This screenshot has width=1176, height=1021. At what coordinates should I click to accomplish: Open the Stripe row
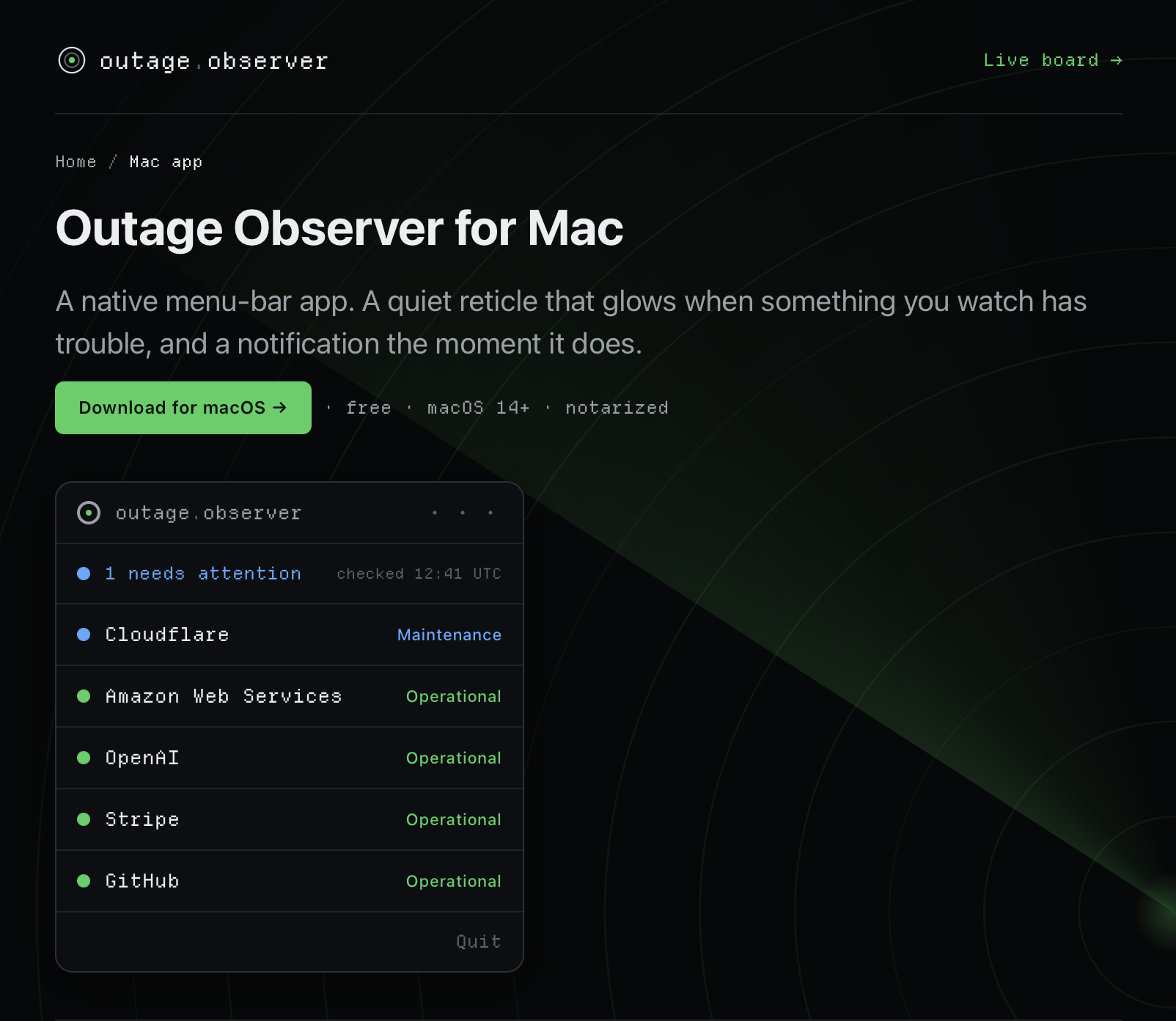point(290,819)
